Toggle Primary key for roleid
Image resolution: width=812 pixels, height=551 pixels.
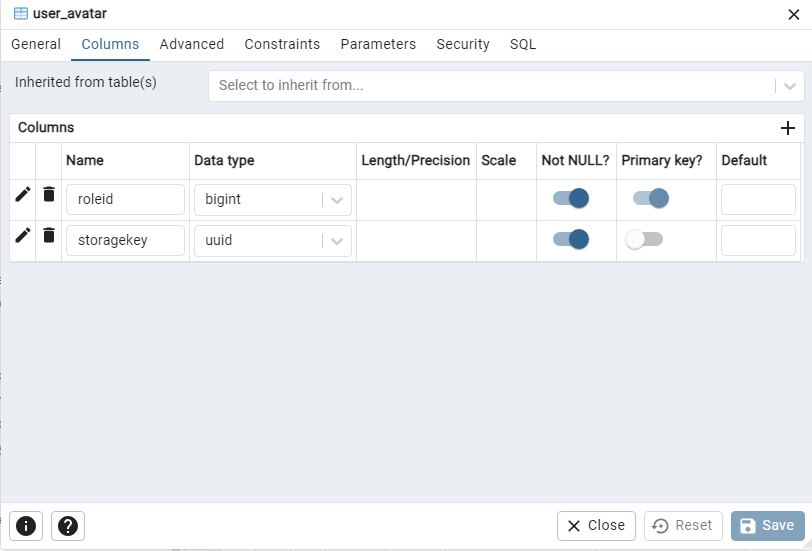point(650,198)
